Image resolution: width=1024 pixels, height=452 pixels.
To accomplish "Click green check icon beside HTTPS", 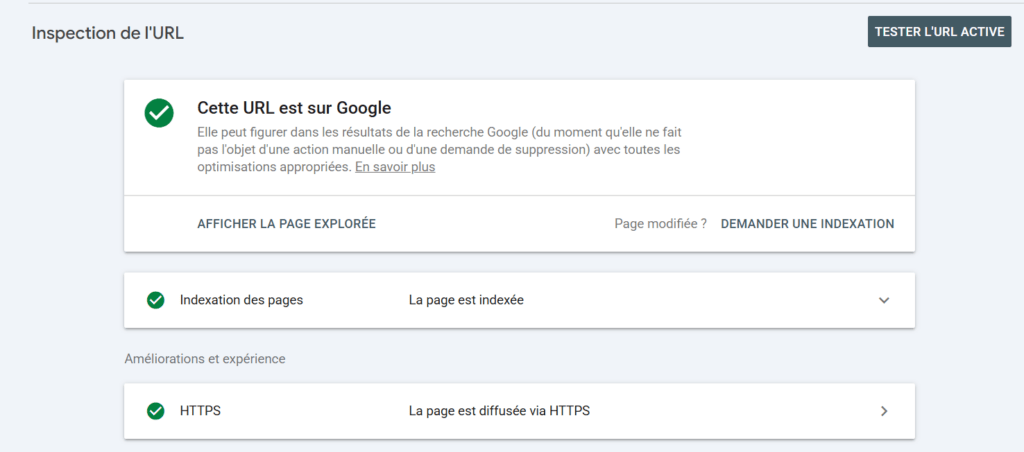I will [155, 412].
